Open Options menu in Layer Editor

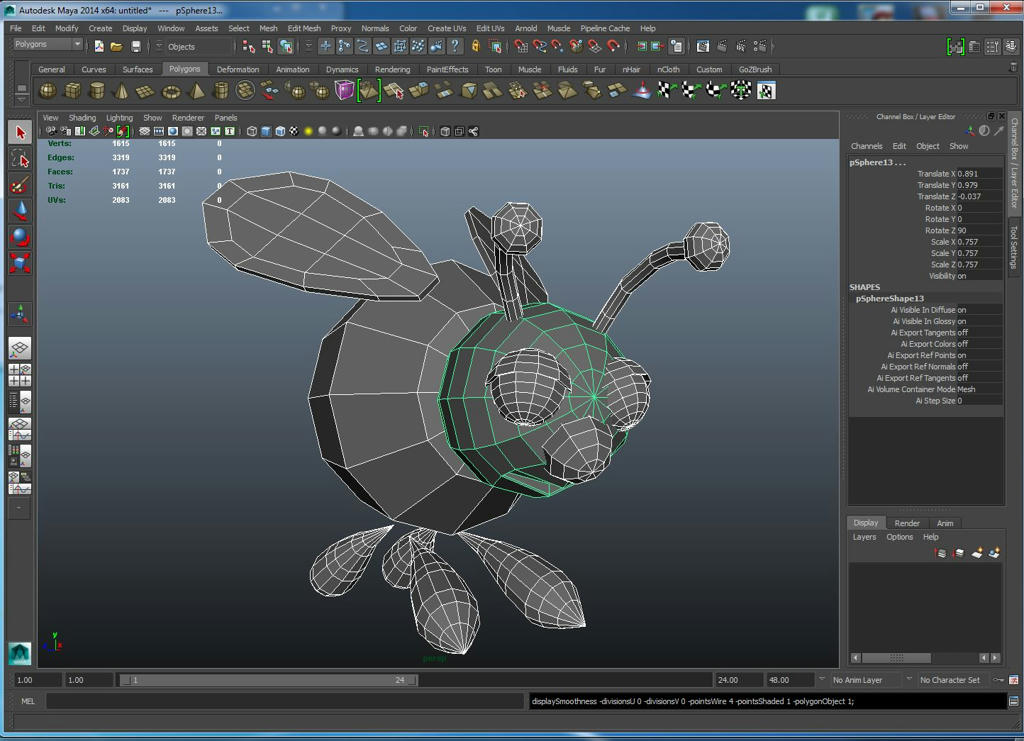coord(899,537)
